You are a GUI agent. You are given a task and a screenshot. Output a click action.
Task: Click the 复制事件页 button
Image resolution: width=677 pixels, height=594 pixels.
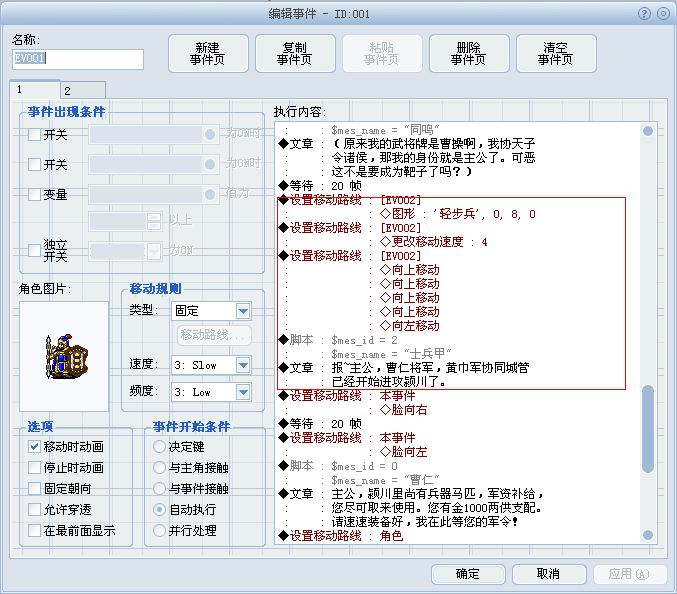(295, 54)
